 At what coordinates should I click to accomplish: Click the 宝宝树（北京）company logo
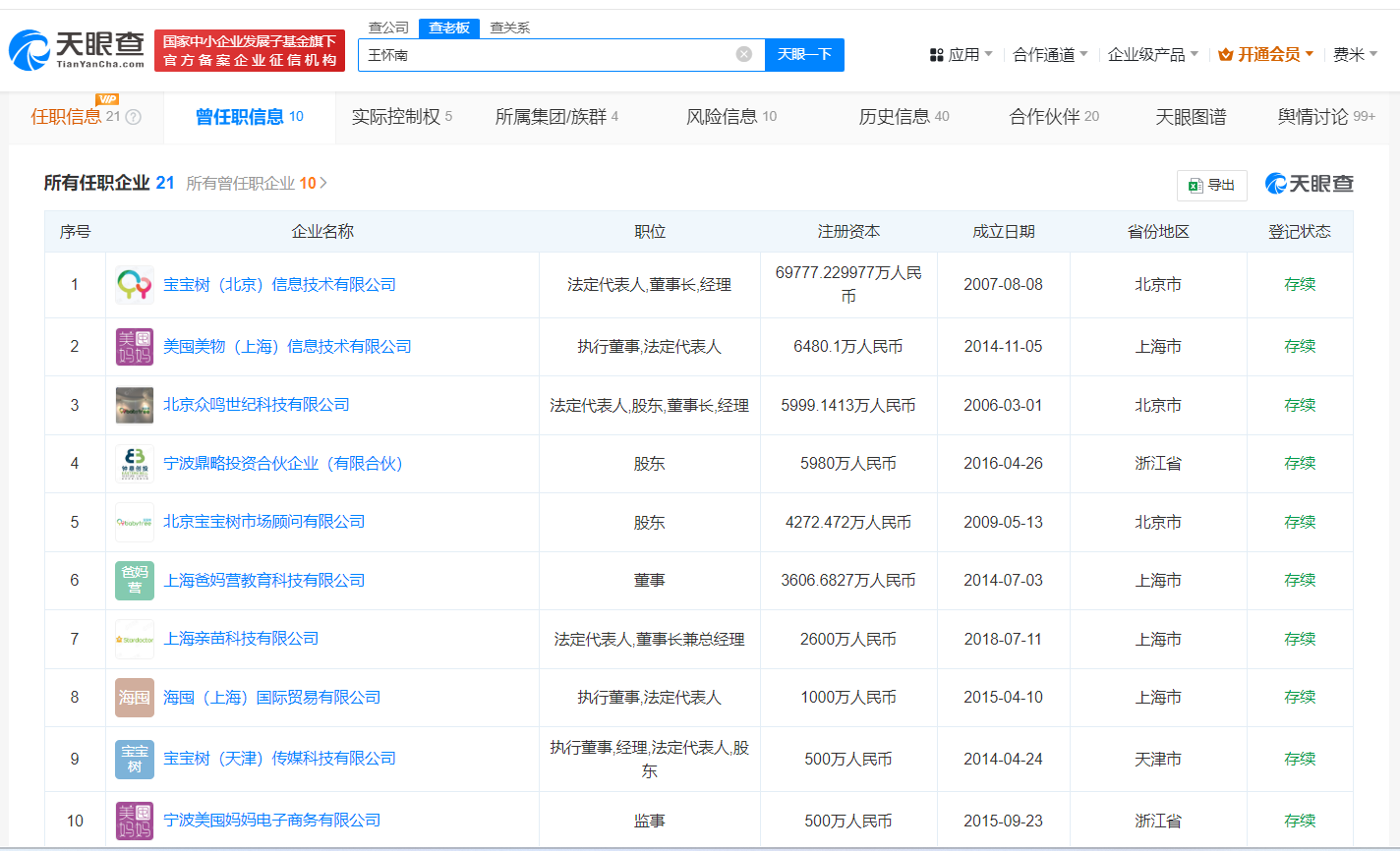tap(134, 284)
